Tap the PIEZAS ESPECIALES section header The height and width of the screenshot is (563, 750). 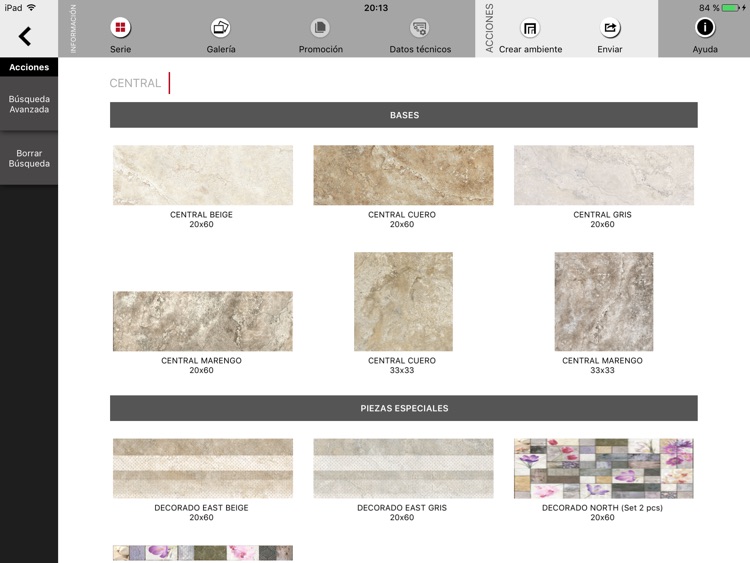pyautogui.click(x=404, y=408)
